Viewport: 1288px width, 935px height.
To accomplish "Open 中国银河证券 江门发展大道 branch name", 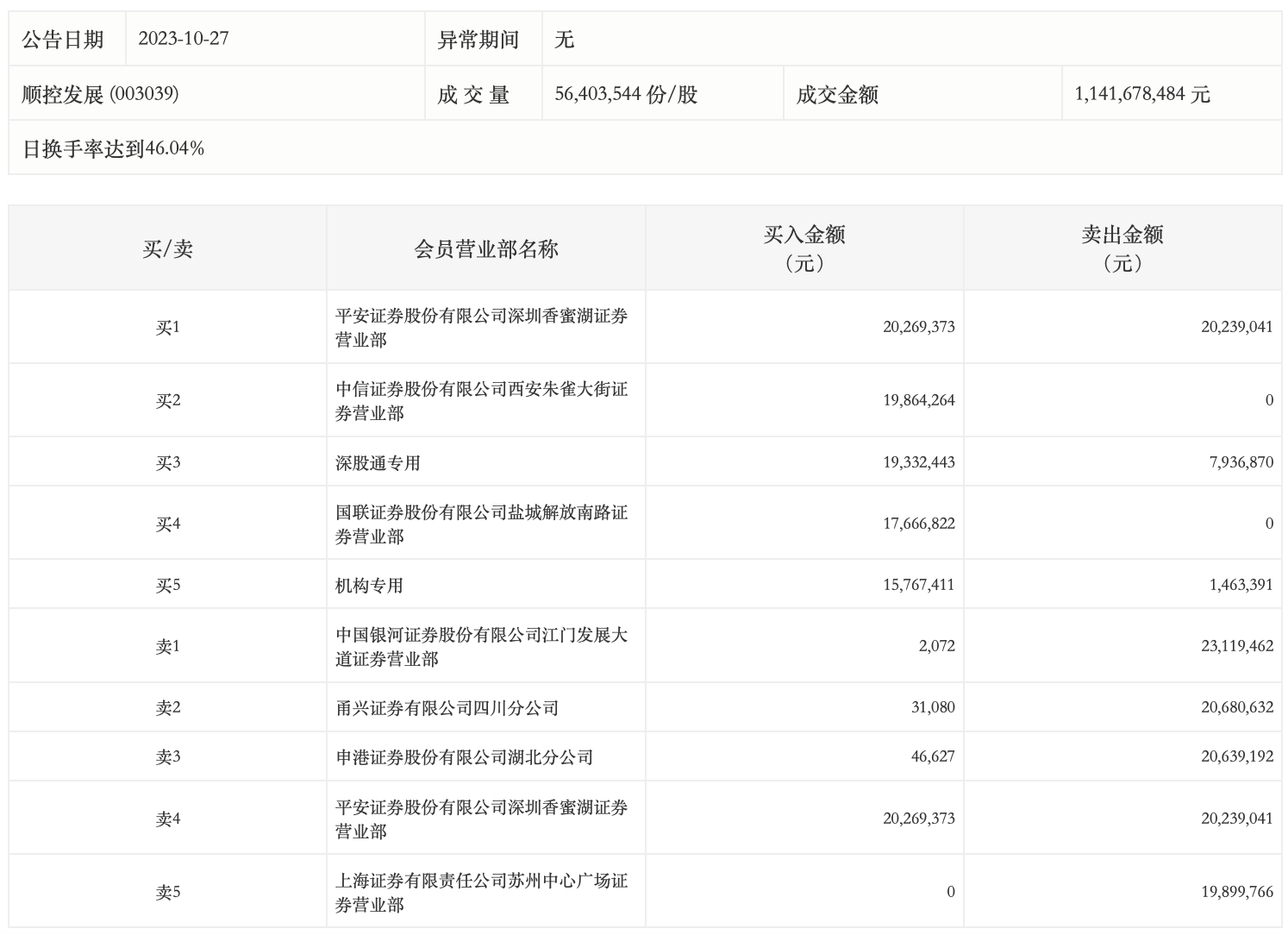I will pos(481,646).
